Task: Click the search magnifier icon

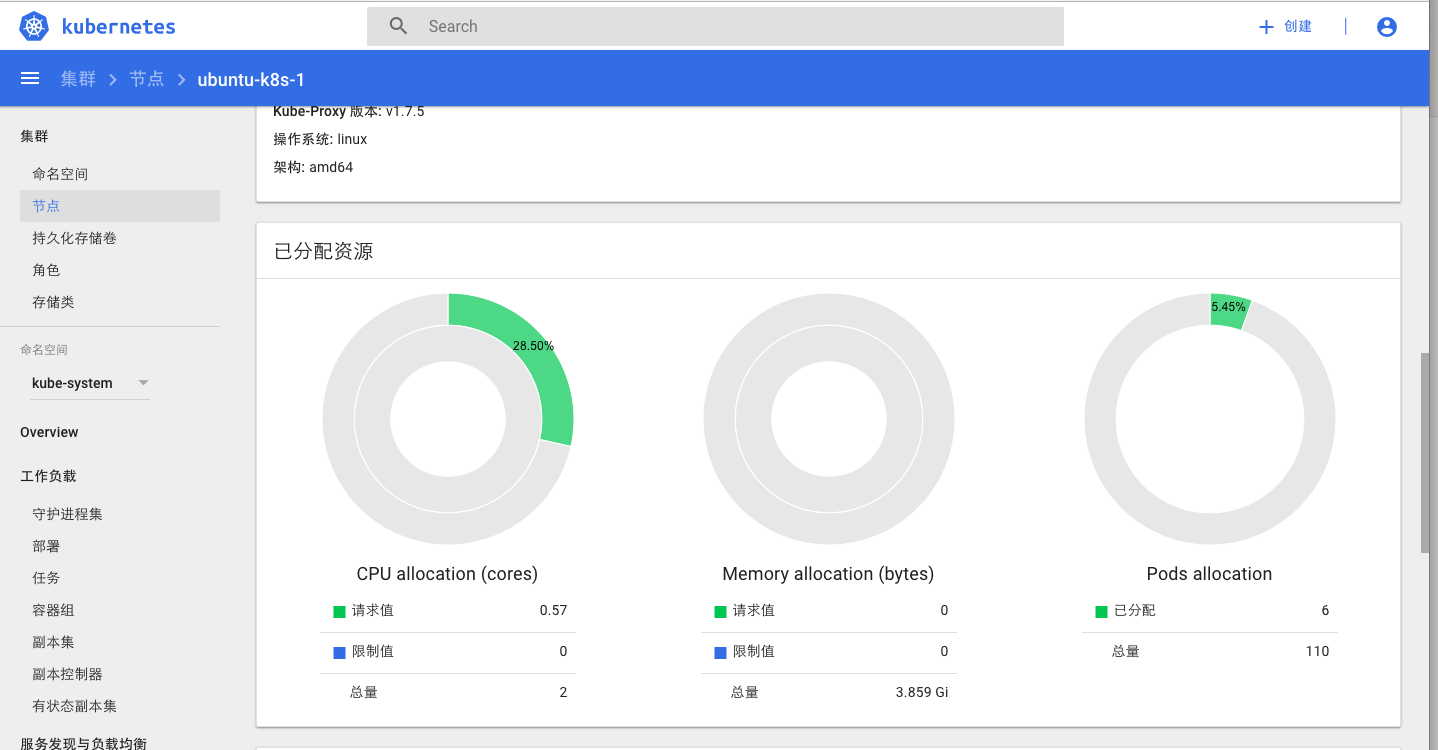Action: point(398,26)
